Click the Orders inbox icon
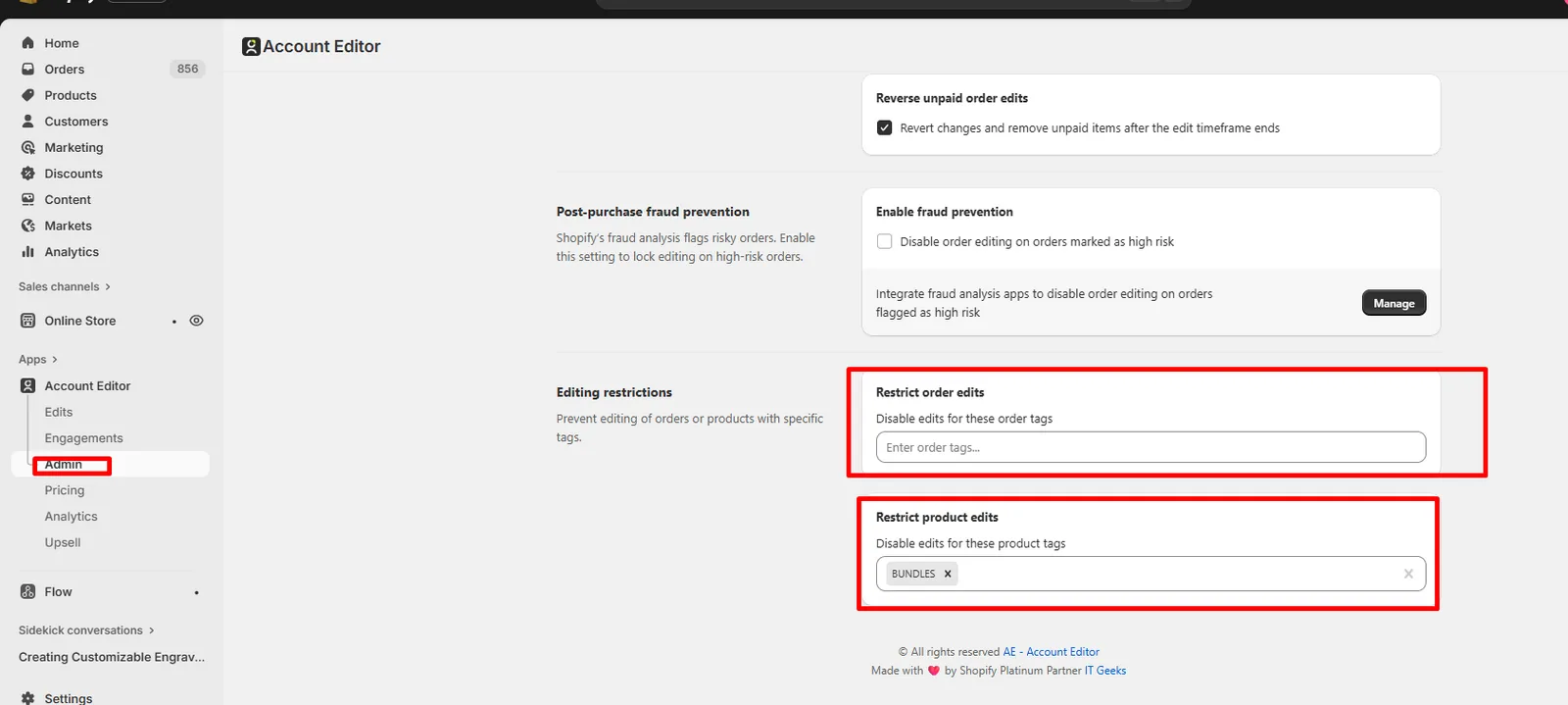Image resolution: width=1568 pixels, height=705 pixels. click(27, 69)
